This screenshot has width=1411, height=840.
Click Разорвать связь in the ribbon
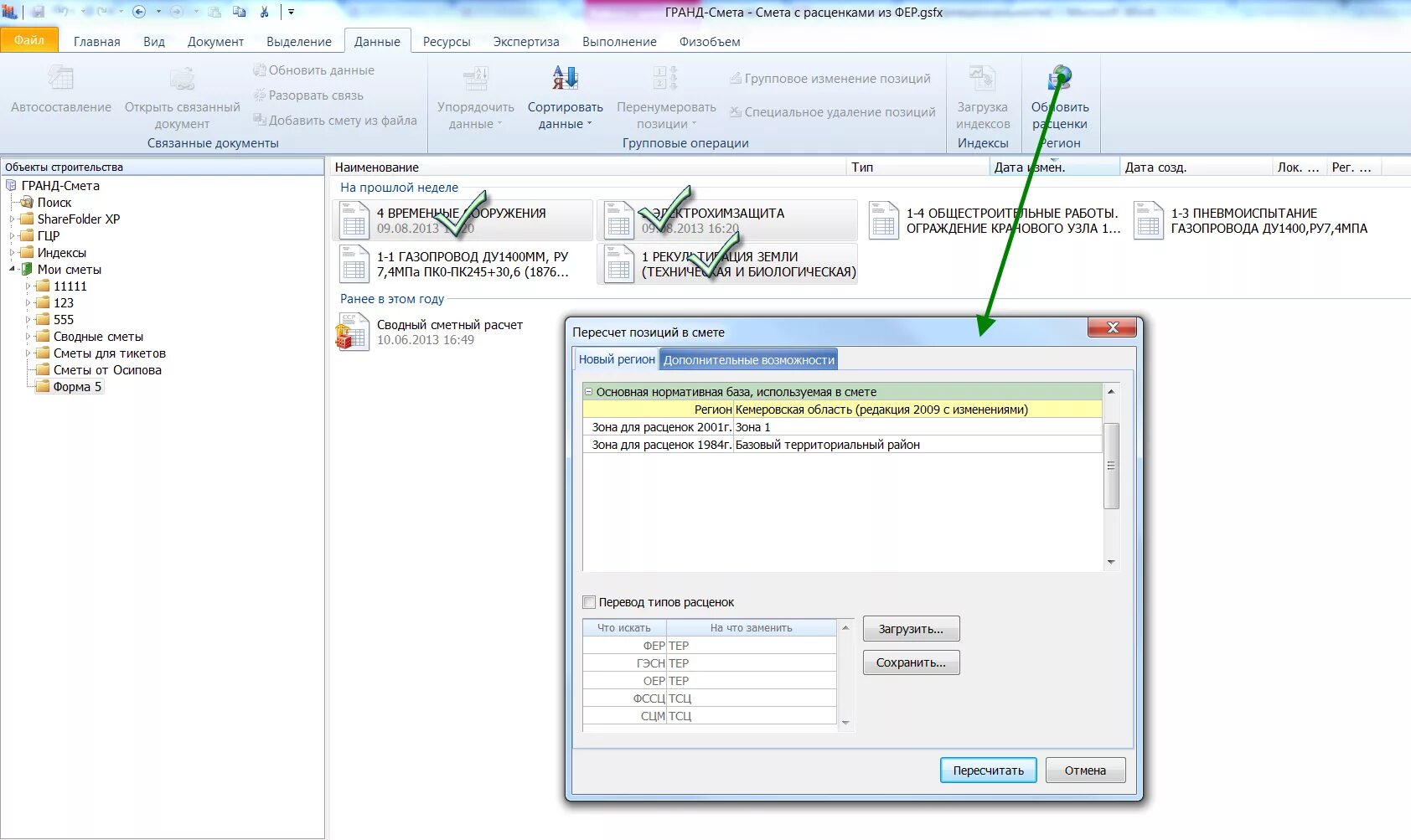click(x=308, y=95)
